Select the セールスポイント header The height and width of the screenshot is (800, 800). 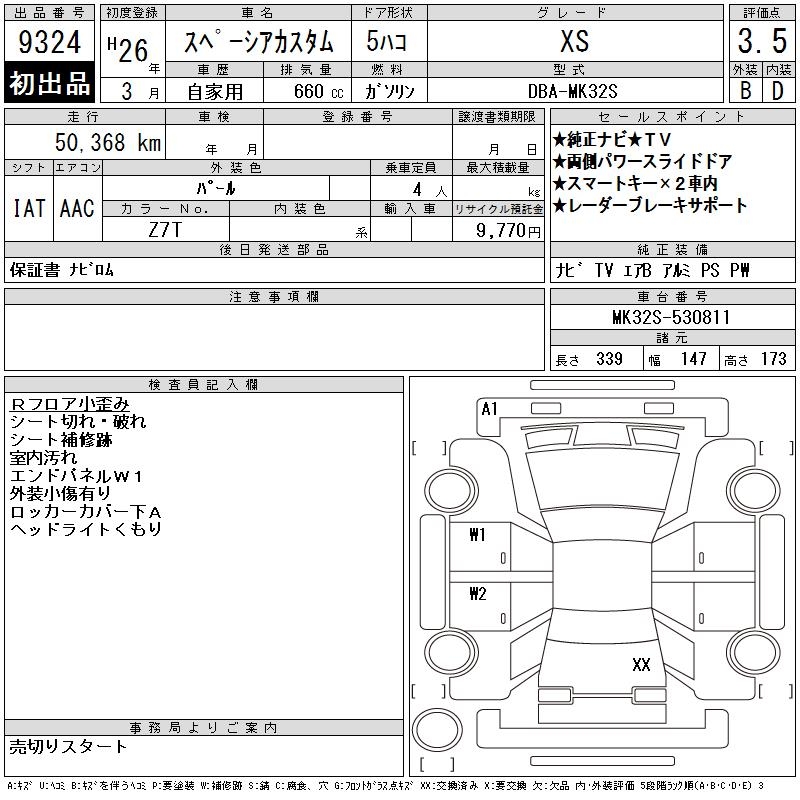(x=672, y=117)
